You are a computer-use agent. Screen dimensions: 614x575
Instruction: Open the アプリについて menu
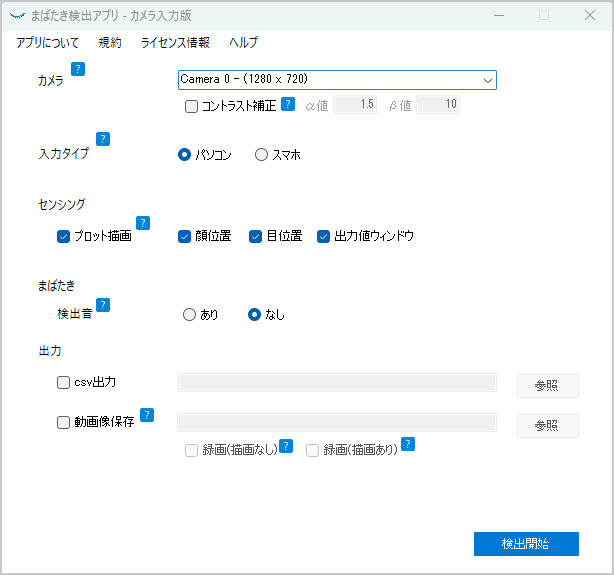tap(47, 42)
